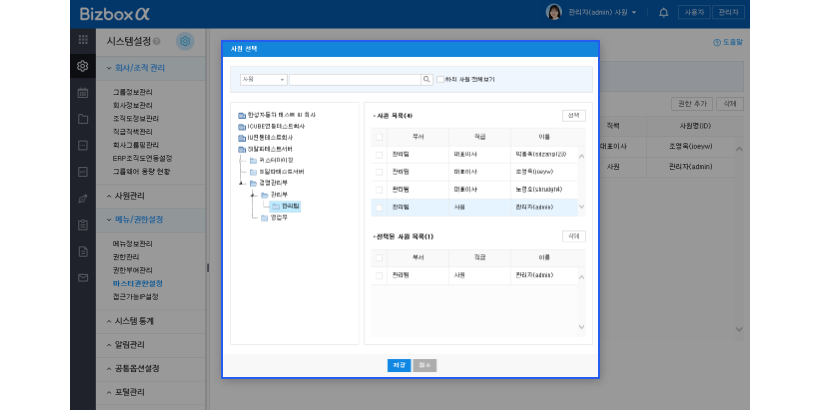Switch to 사용자 mode button in header
The image size is (820, 413).
coord(694,13)
